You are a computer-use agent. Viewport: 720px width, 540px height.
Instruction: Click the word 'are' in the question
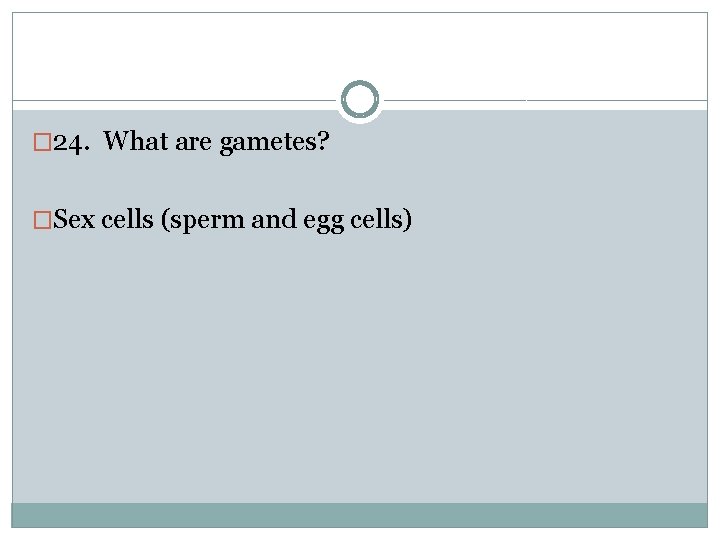(x=193, y=143)
